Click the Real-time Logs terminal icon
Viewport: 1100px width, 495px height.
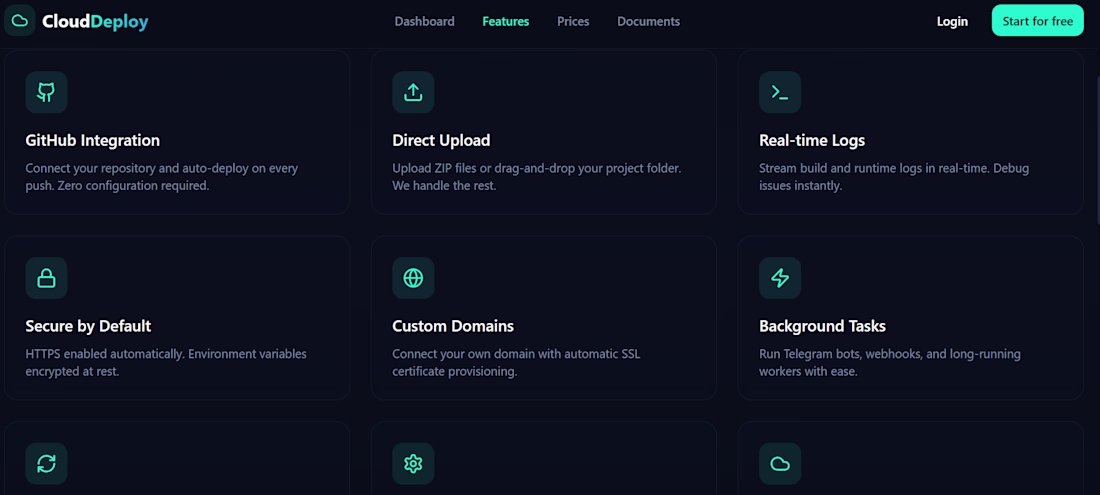(x=780, y=92)
